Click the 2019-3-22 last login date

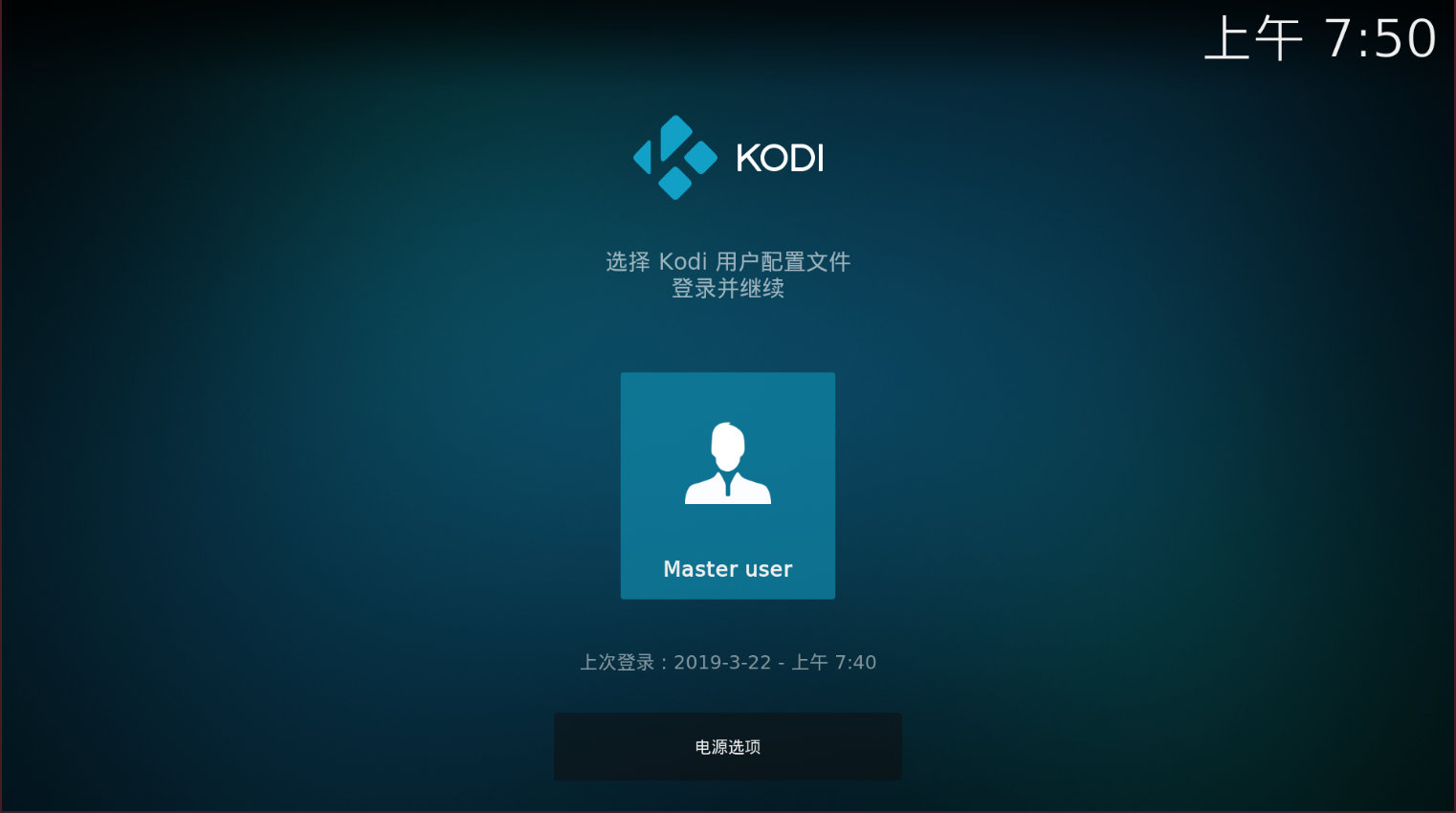pos(722,662)
